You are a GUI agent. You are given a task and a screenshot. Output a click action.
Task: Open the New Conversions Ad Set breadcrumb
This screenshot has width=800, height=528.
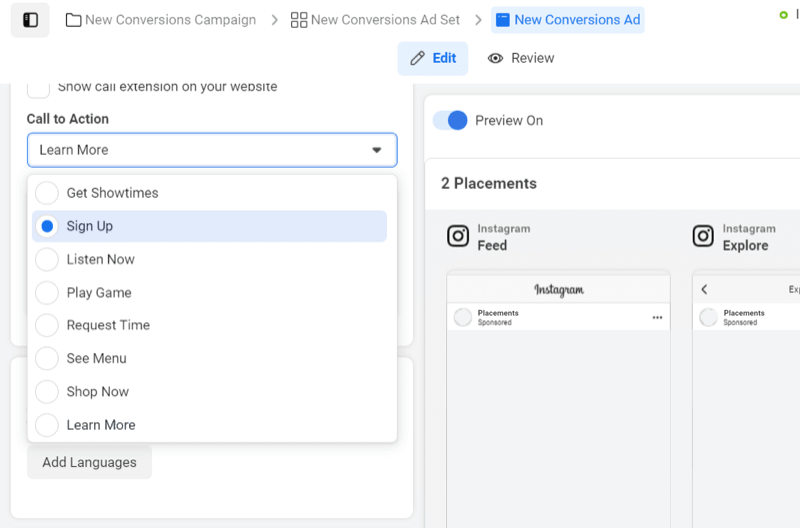point(385,20)
